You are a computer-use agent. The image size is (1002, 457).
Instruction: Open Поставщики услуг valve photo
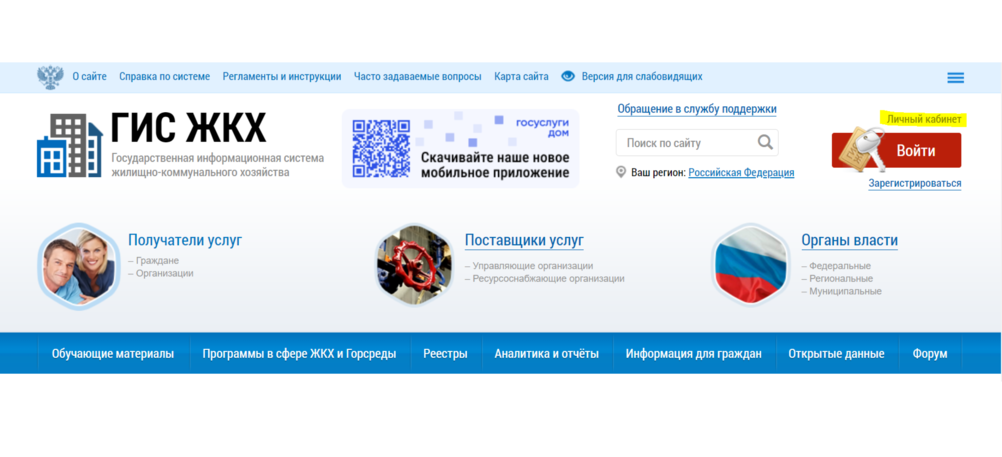(x=414, y=265)
